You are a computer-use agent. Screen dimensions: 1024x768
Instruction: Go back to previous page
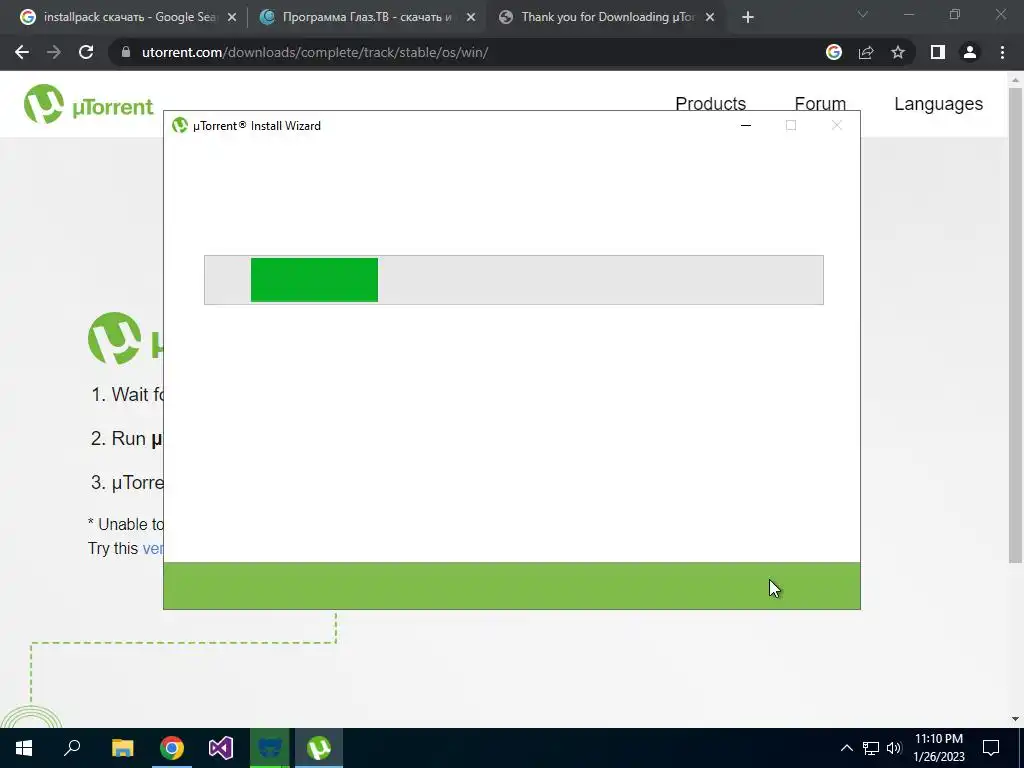[22, 52]
